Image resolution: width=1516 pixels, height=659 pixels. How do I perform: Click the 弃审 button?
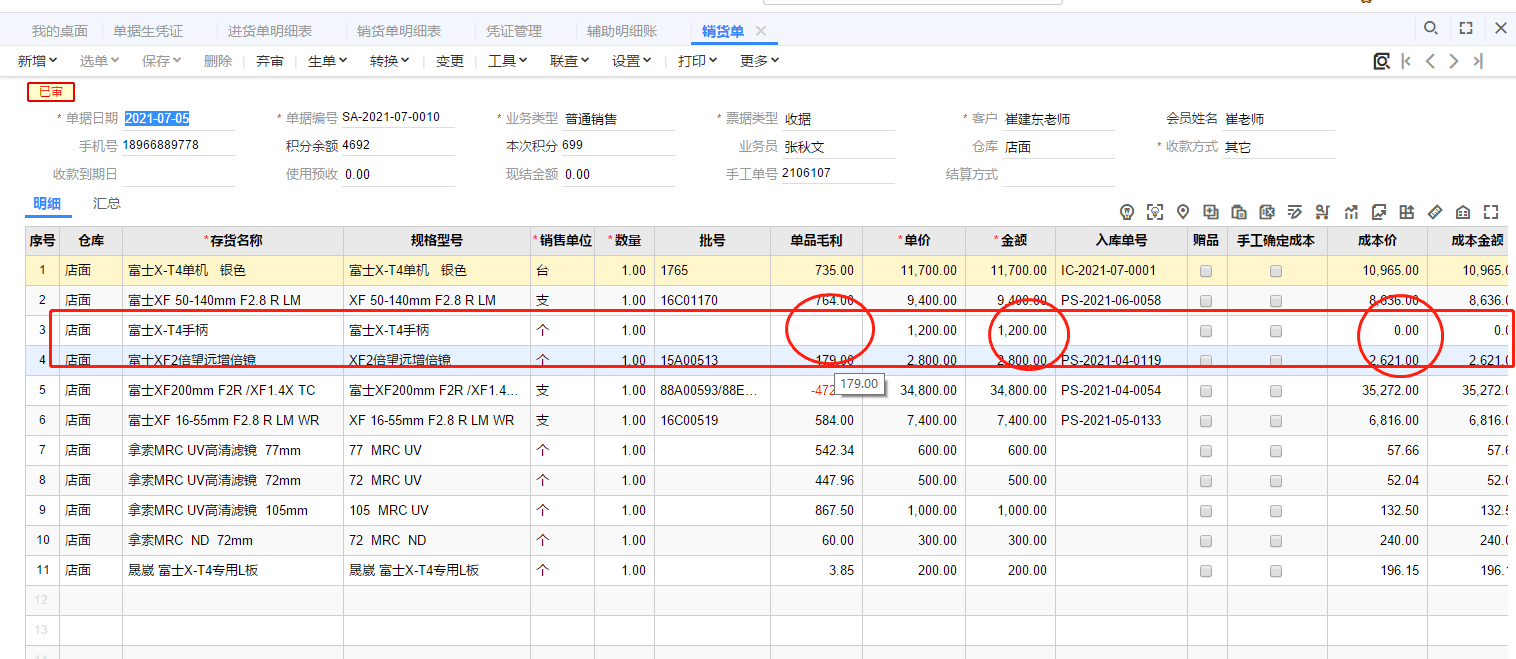(x=270, y=61)
